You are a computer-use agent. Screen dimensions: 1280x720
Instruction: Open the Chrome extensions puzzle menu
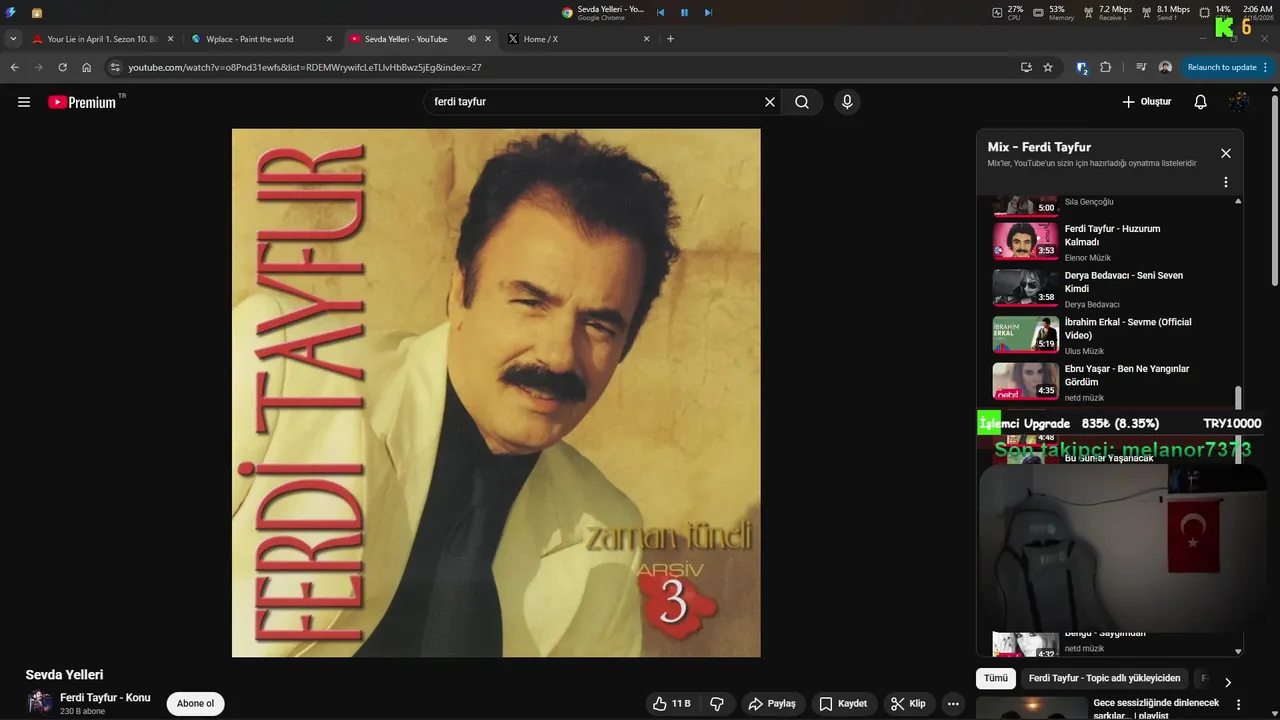[1105, 67]
